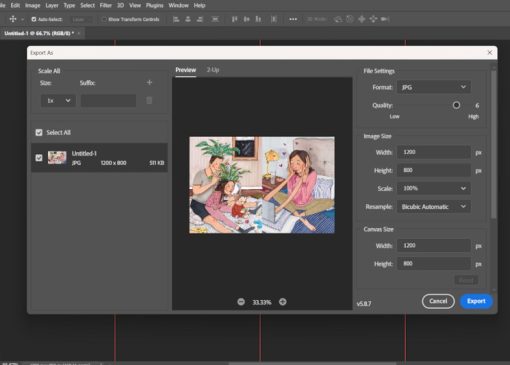Align right edges icon in options bar
The image size is (510, 365).
click(200, 19)
